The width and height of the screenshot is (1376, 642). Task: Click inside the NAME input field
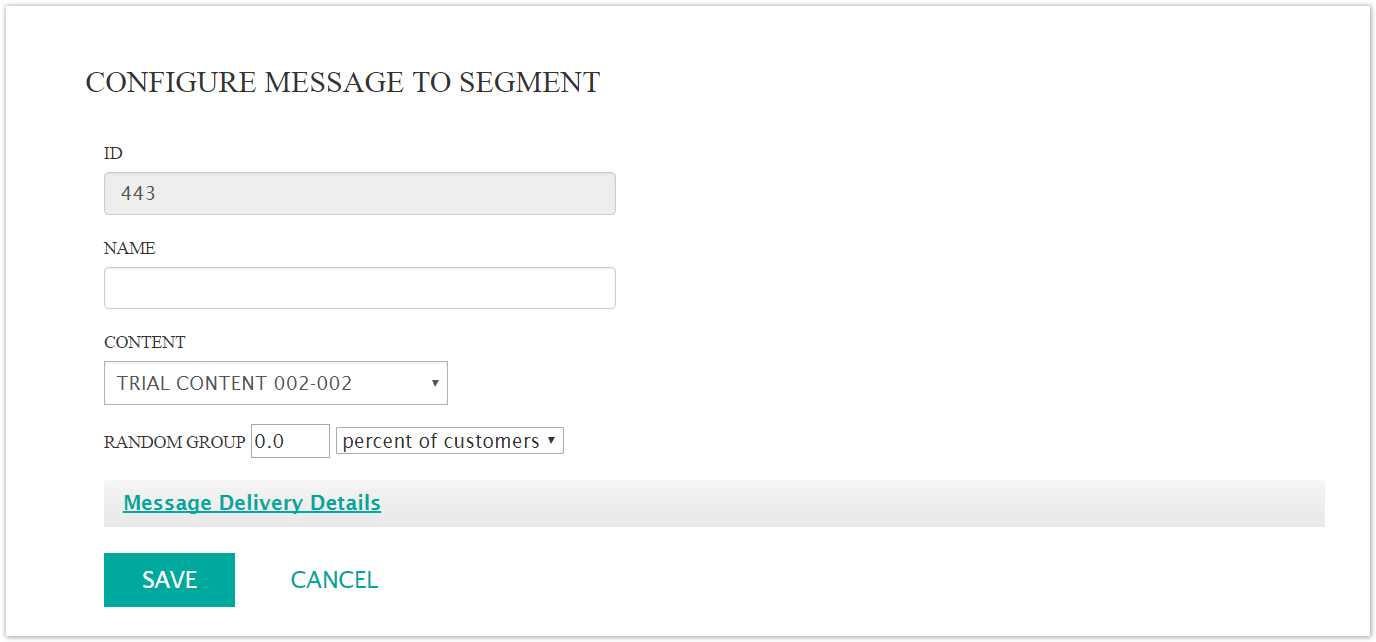point(359,287)
